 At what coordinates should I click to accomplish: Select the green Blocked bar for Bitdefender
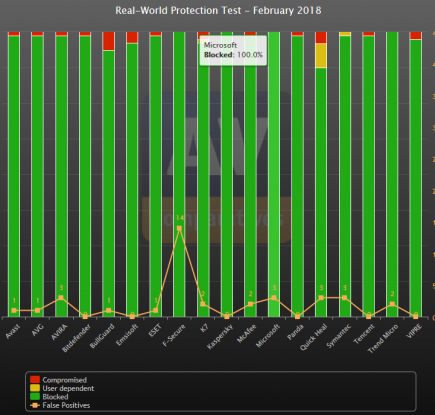click(85, 176)
